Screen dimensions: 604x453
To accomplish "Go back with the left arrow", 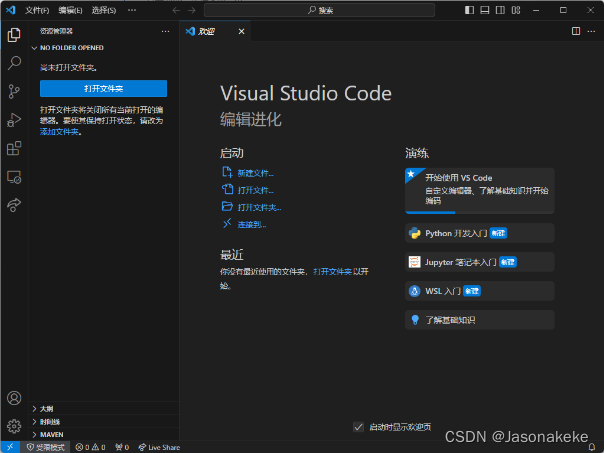I will tap(176, 10).
